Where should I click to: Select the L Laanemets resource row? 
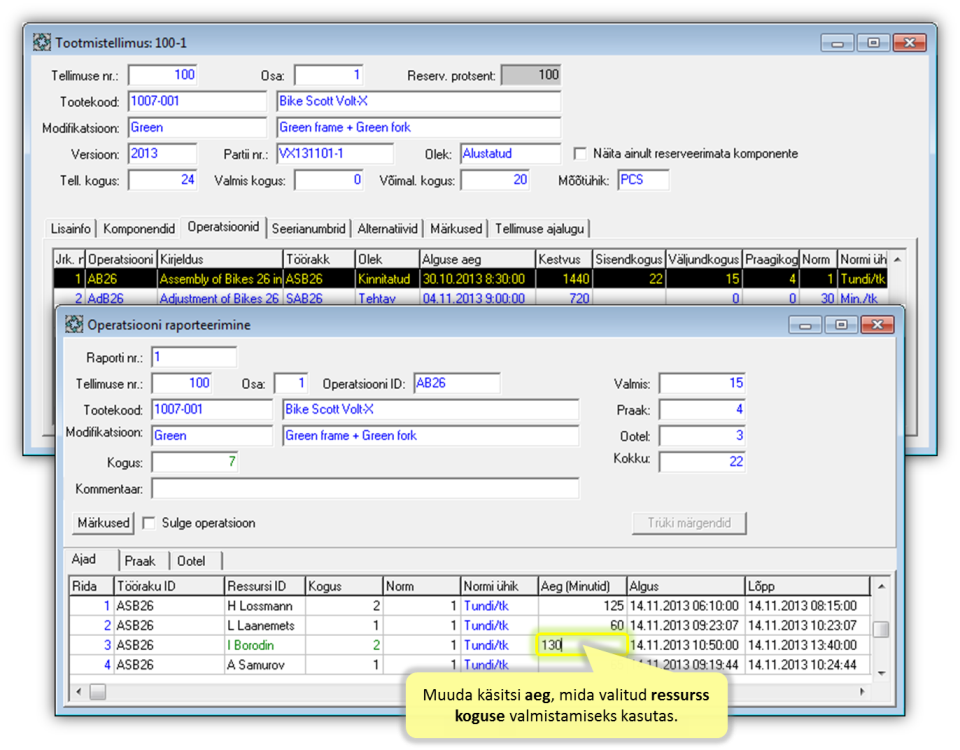[x=470, y=625]
